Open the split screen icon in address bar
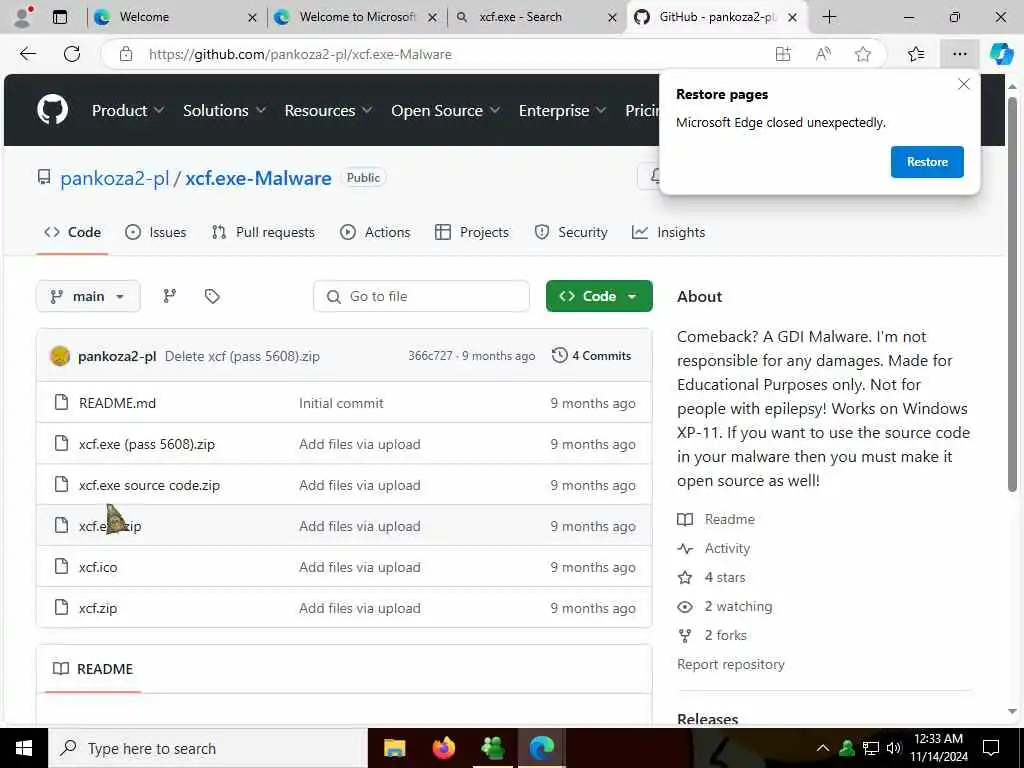 pos(782,54)
